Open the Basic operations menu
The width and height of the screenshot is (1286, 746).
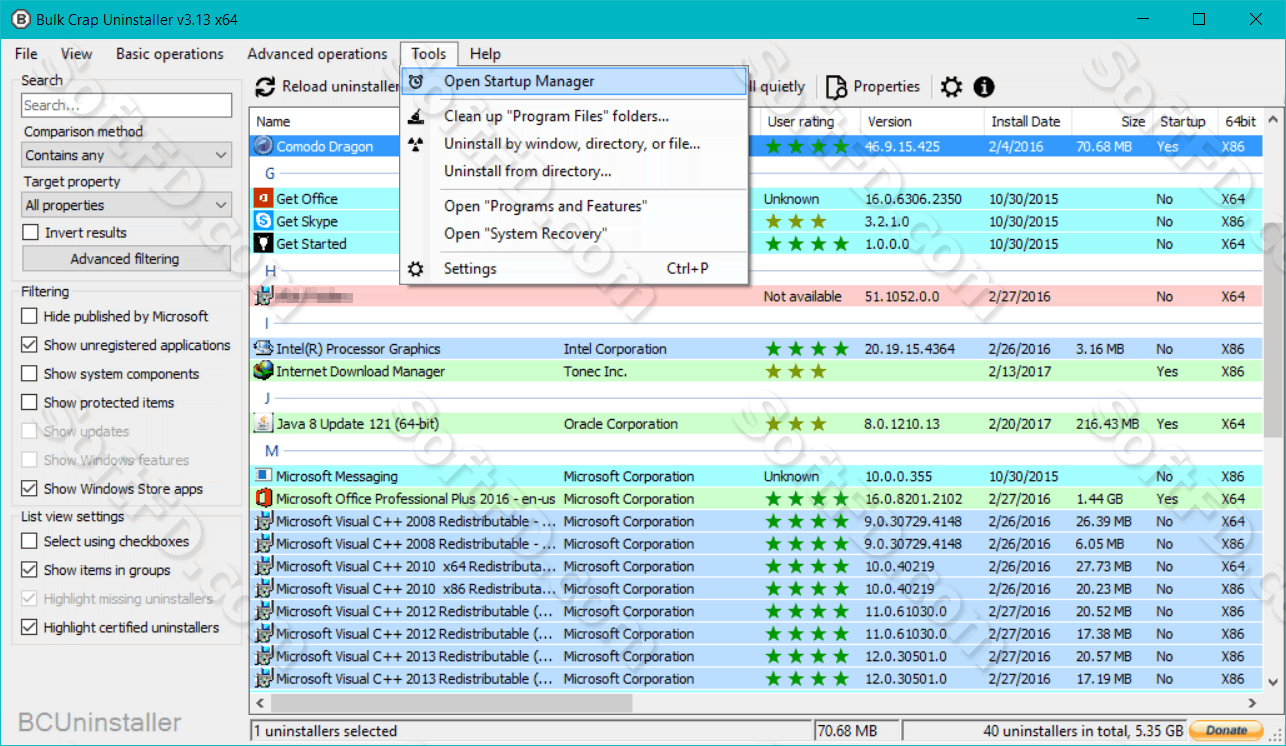(170, 54)
